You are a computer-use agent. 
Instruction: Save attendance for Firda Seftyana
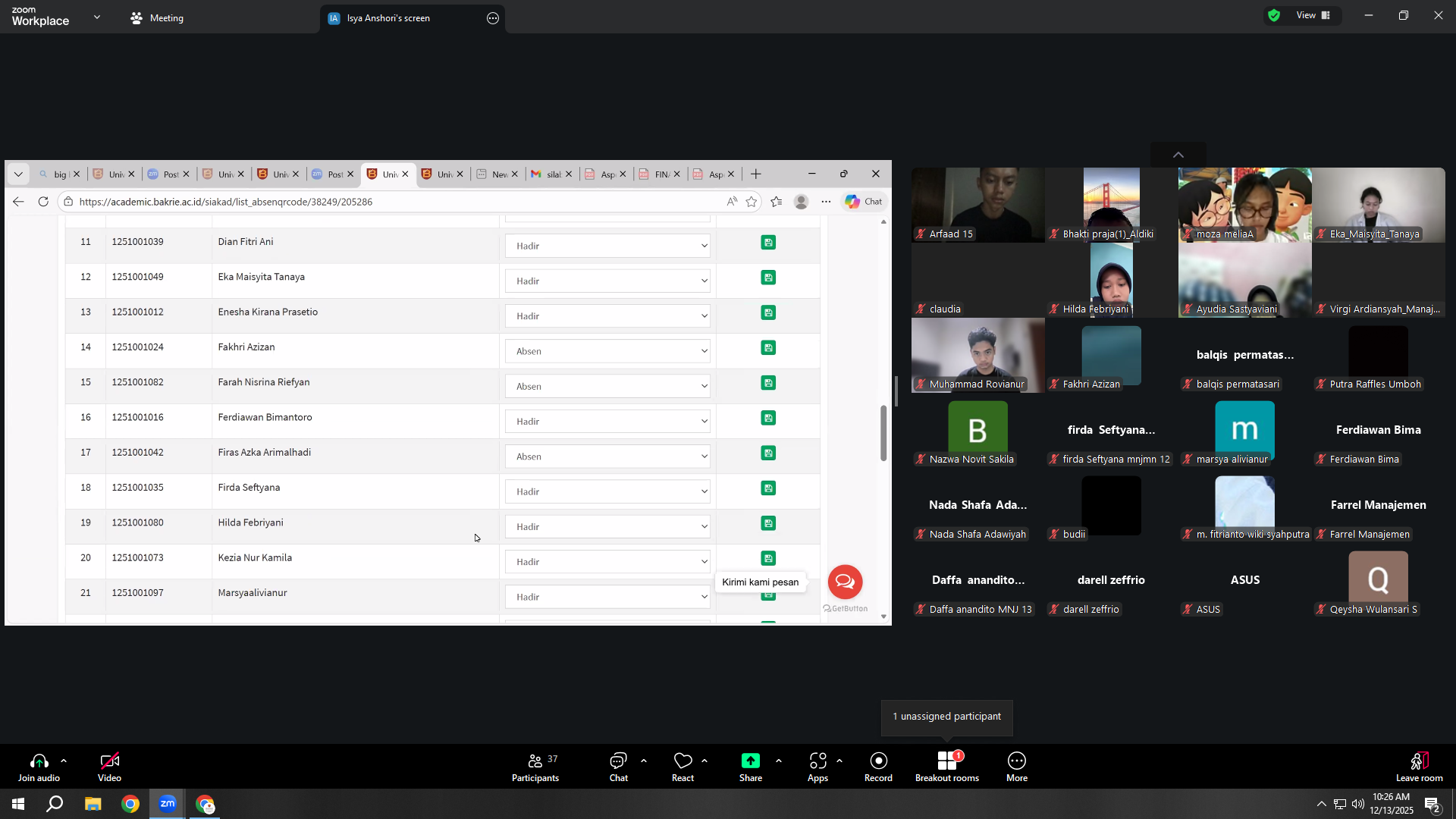(768, 488)
